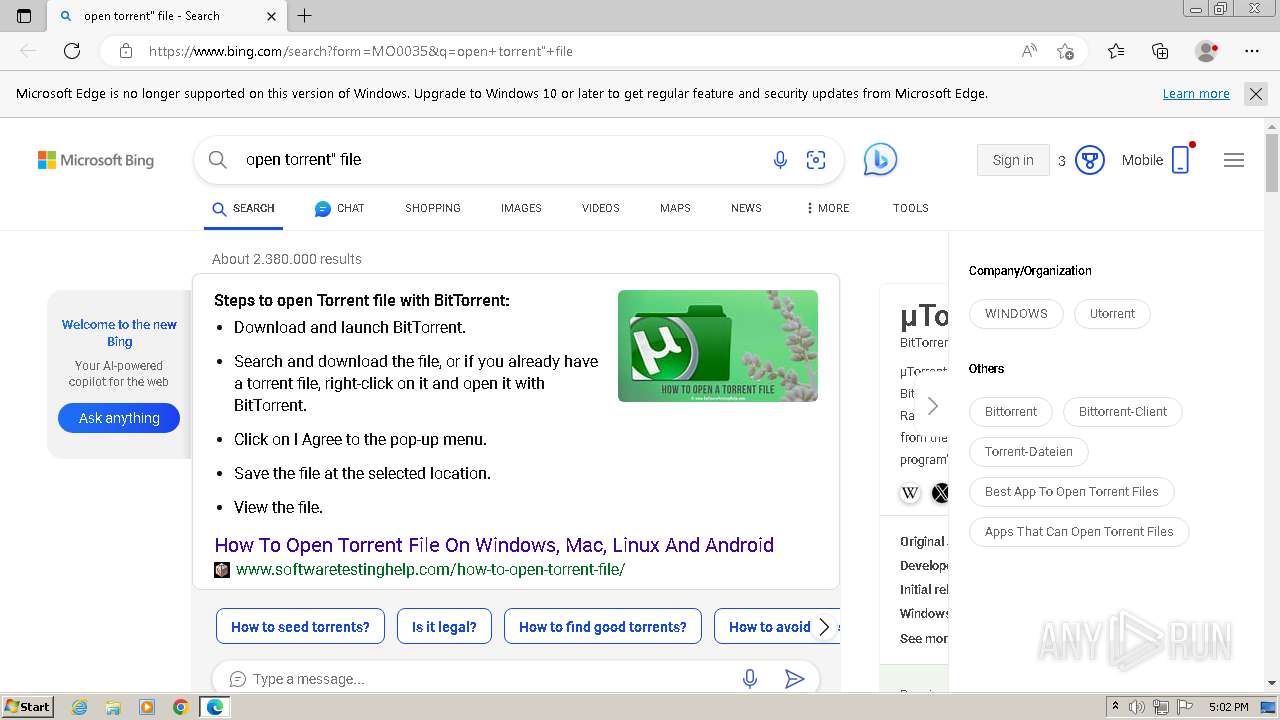Click the Bing search text field
Image resolution: width=1280 pixels, height=720 pixels.
500,159
